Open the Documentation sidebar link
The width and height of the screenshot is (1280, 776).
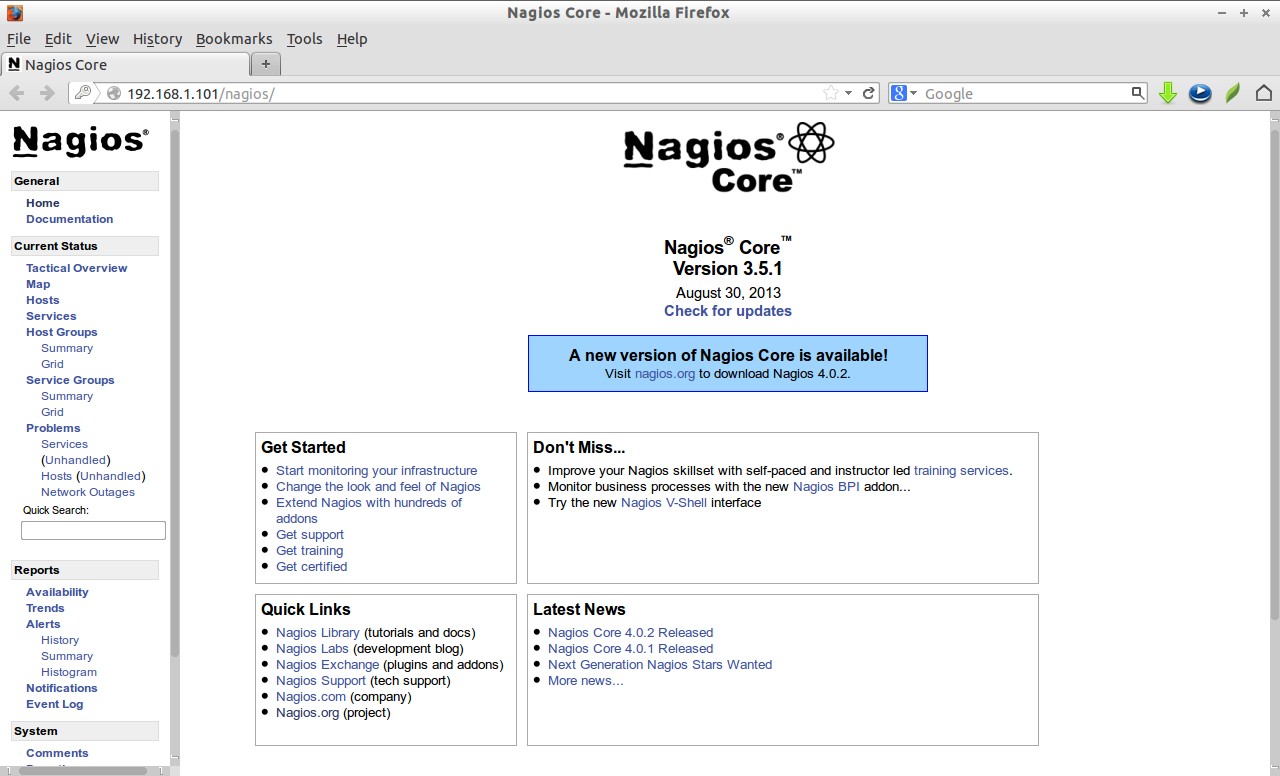coord(70,219)
